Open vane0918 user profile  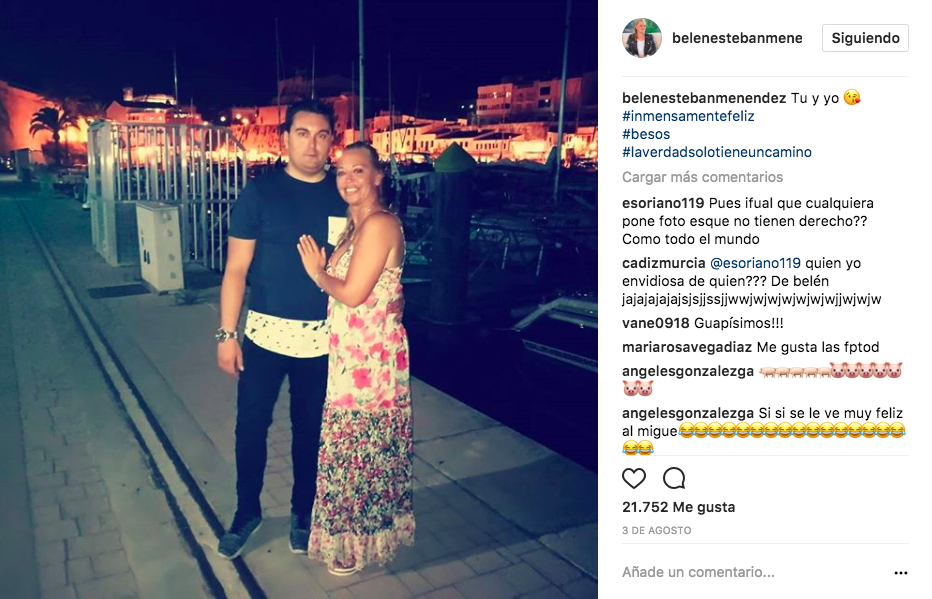pyautogui.click(x=656, y=323)
